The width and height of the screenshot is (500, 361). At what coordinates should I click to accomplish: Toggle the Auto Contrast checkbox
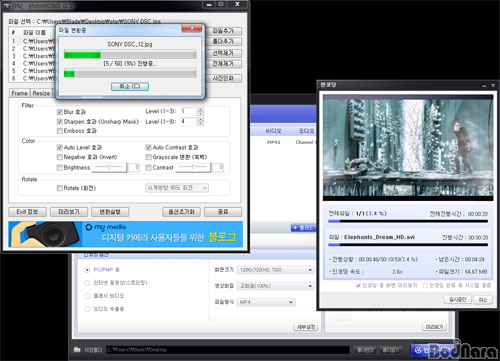[x=149, y=147]
